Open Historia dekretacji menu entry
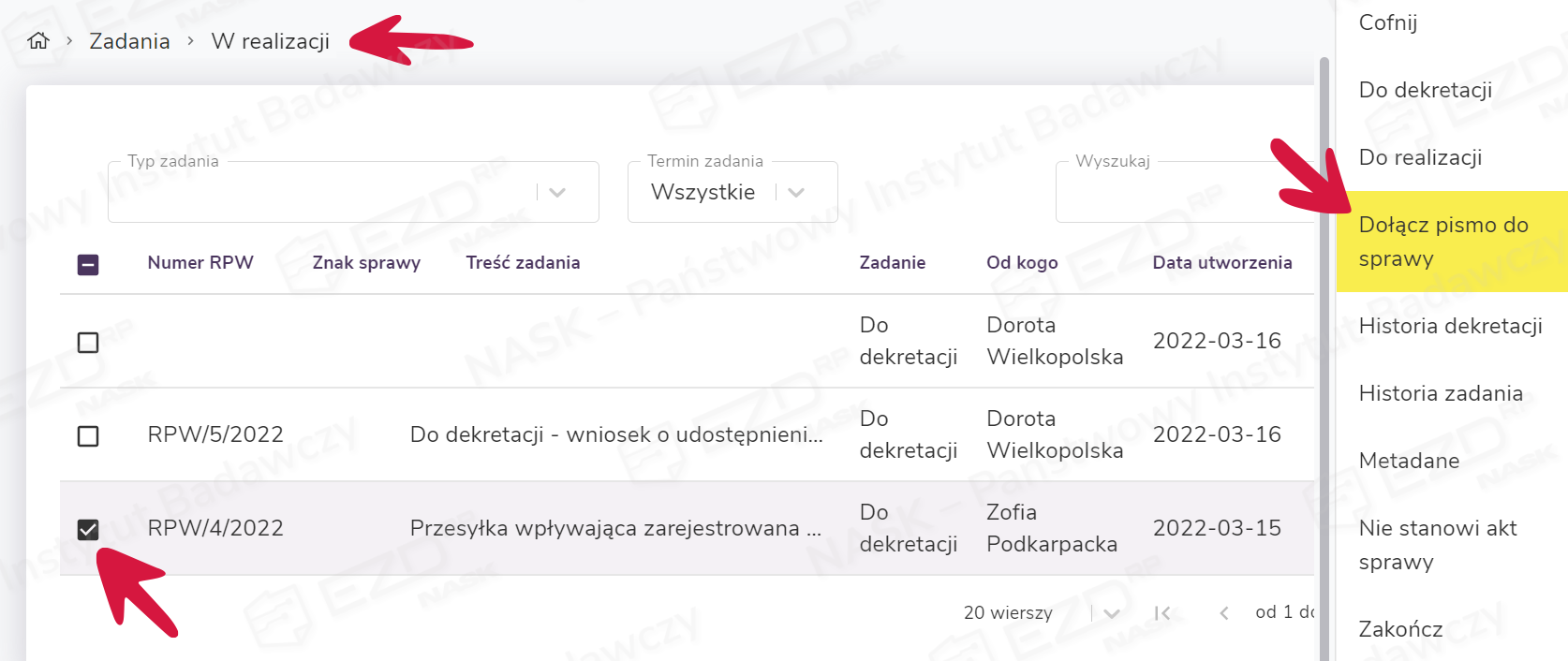The height and width of the screenshot is (661, 1568). point(1450,326)
